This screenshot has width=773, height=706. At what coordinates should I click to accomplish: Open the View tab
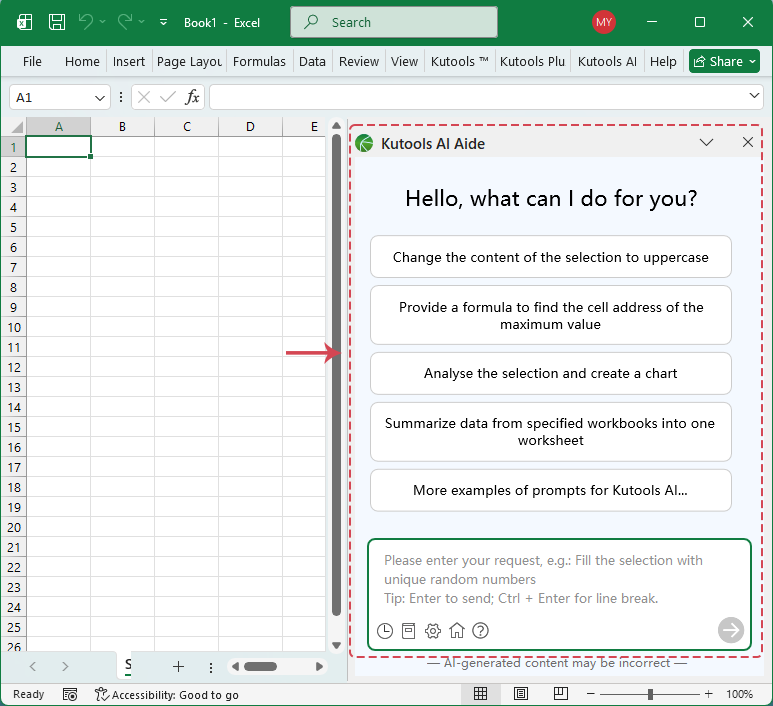(404, 62)
